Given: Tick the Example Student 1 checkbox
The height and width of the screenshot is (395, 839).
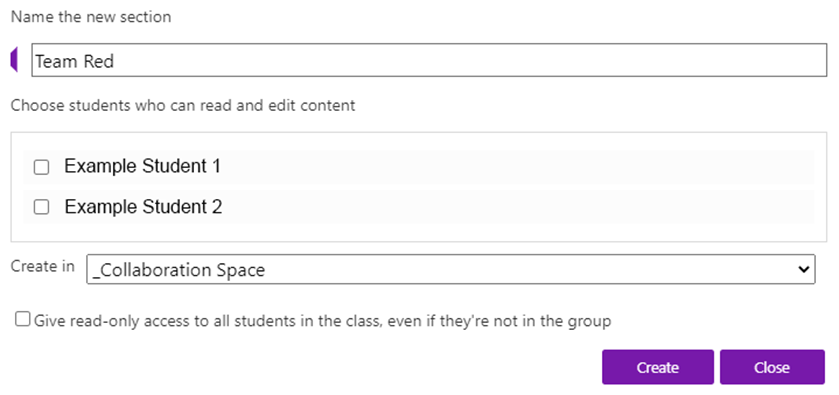Looking at the screenshot, I should coord(41,168).
